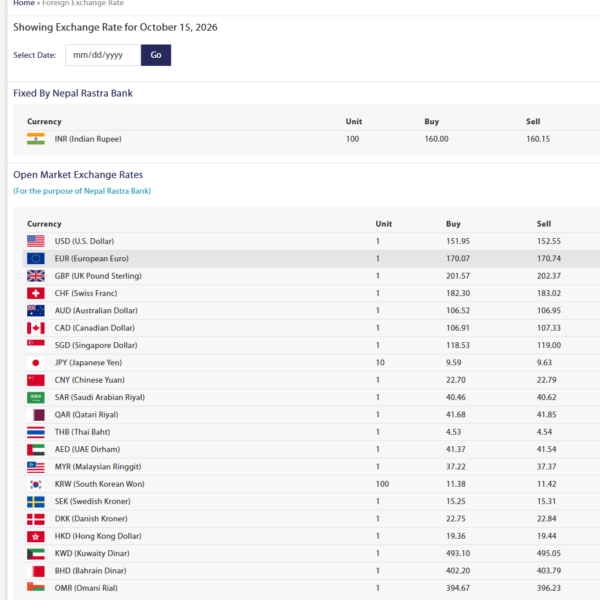The height and width of the screenshot is (600, 600).
Task: Select the text 'INR (Indian Rupee)'
Action: click(x=88, y=139)
